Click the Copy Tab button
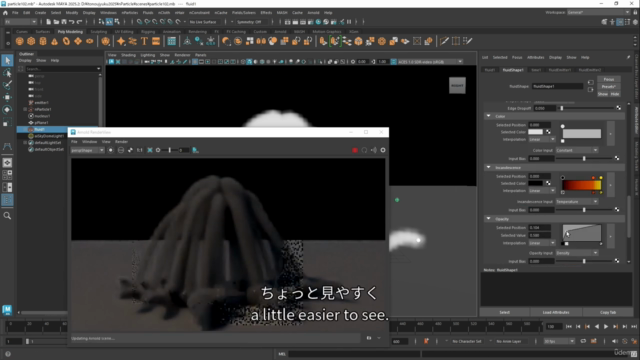This screenshot has height=360, width=640. pyautogui.click(x=608, y=312)
